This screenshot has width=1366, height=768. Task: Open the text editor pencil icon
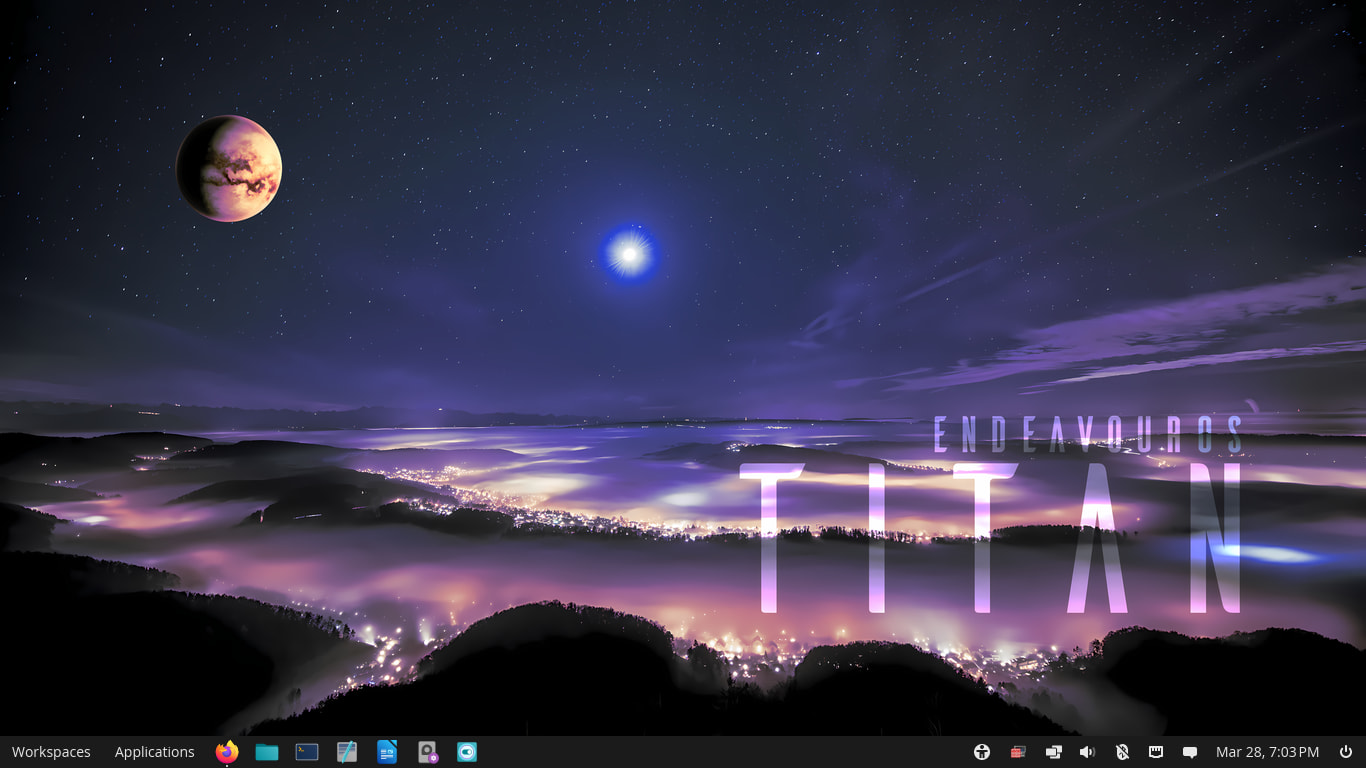point(347,752)
